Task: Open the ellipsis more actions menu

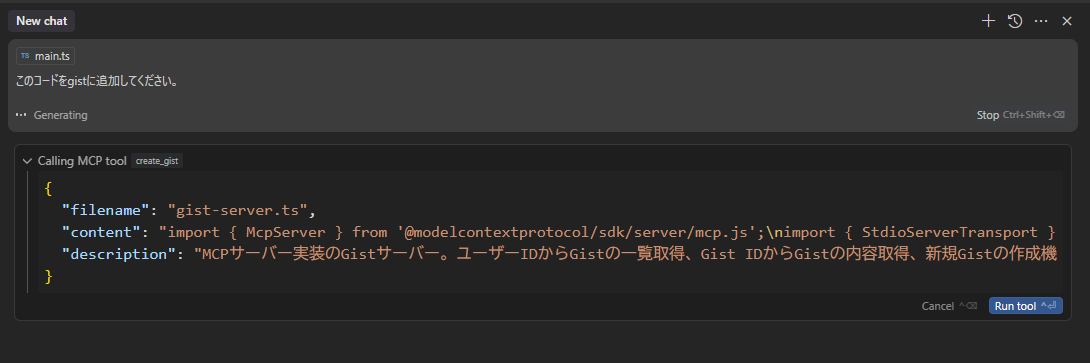Action: 1041,21
